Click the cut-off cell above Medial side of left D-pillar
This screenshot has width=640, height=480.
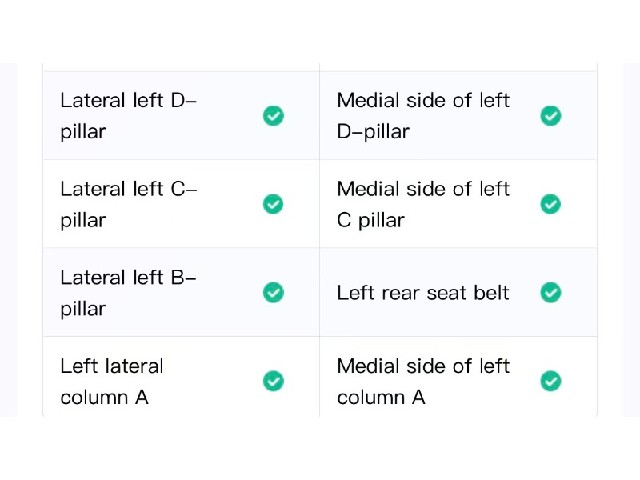click(x=458, y=67)
